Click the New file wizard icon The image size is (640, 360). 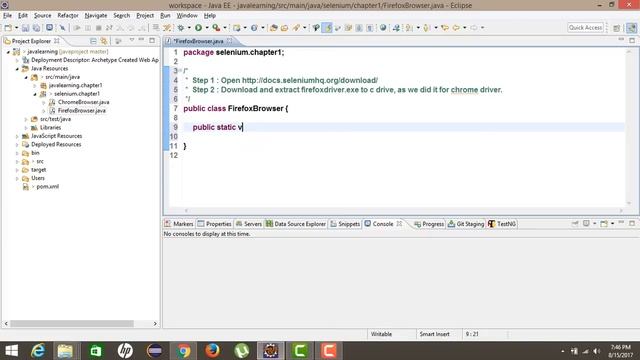tap(8, 28)
